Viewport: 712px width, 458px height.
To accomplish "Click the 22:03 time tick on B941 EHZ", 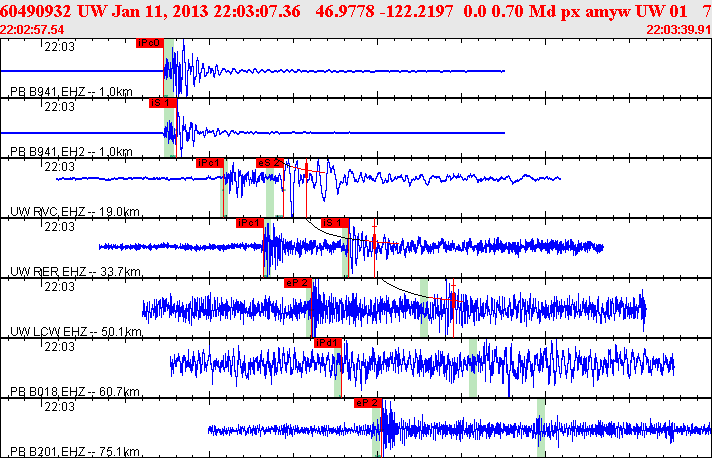I will pos(59,47).
